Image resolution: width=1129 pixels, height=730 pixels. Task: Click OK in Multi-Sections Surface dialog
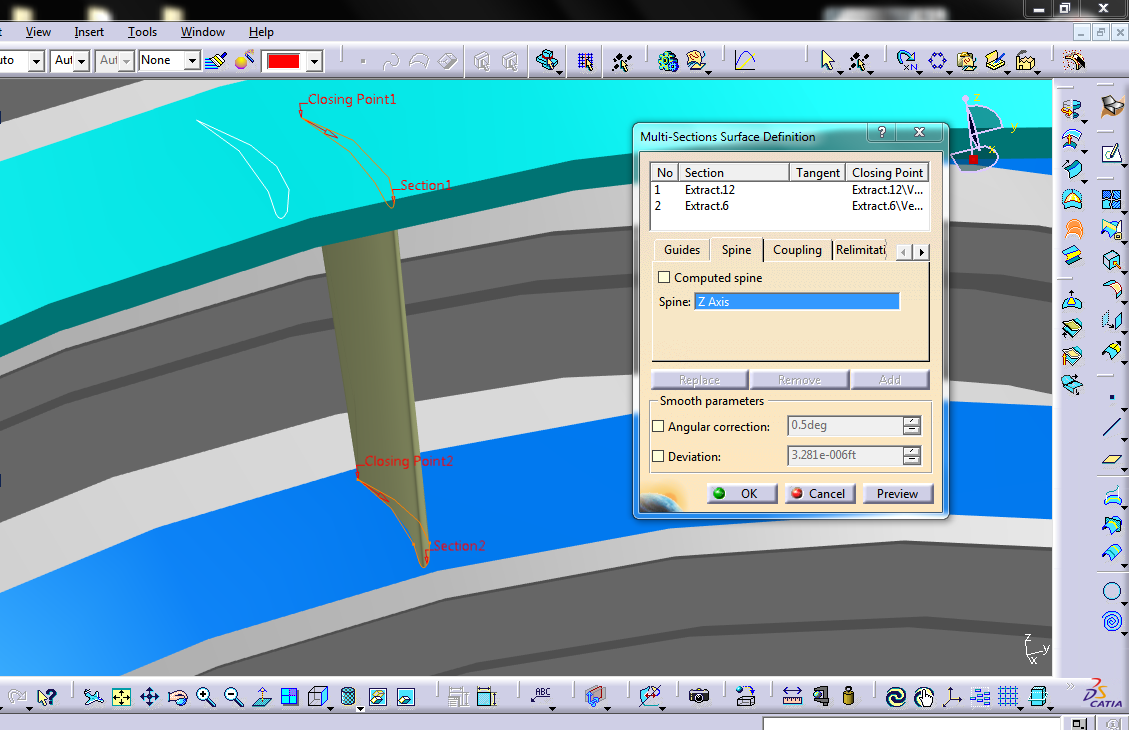pyautogui.click(x=739, y=493)
